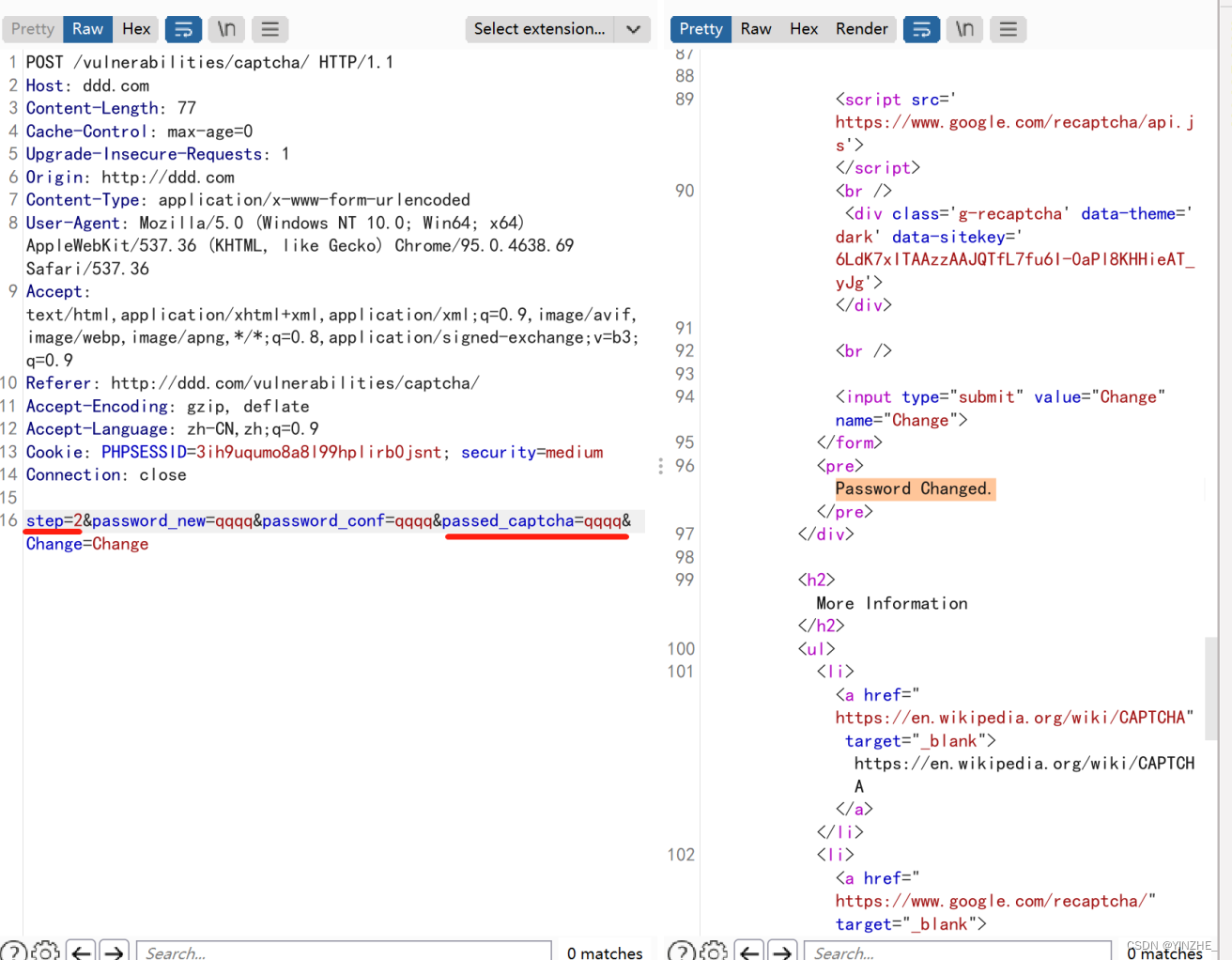Click 'Upgrade-Insecure-Requests' header line

click(158, 154)
